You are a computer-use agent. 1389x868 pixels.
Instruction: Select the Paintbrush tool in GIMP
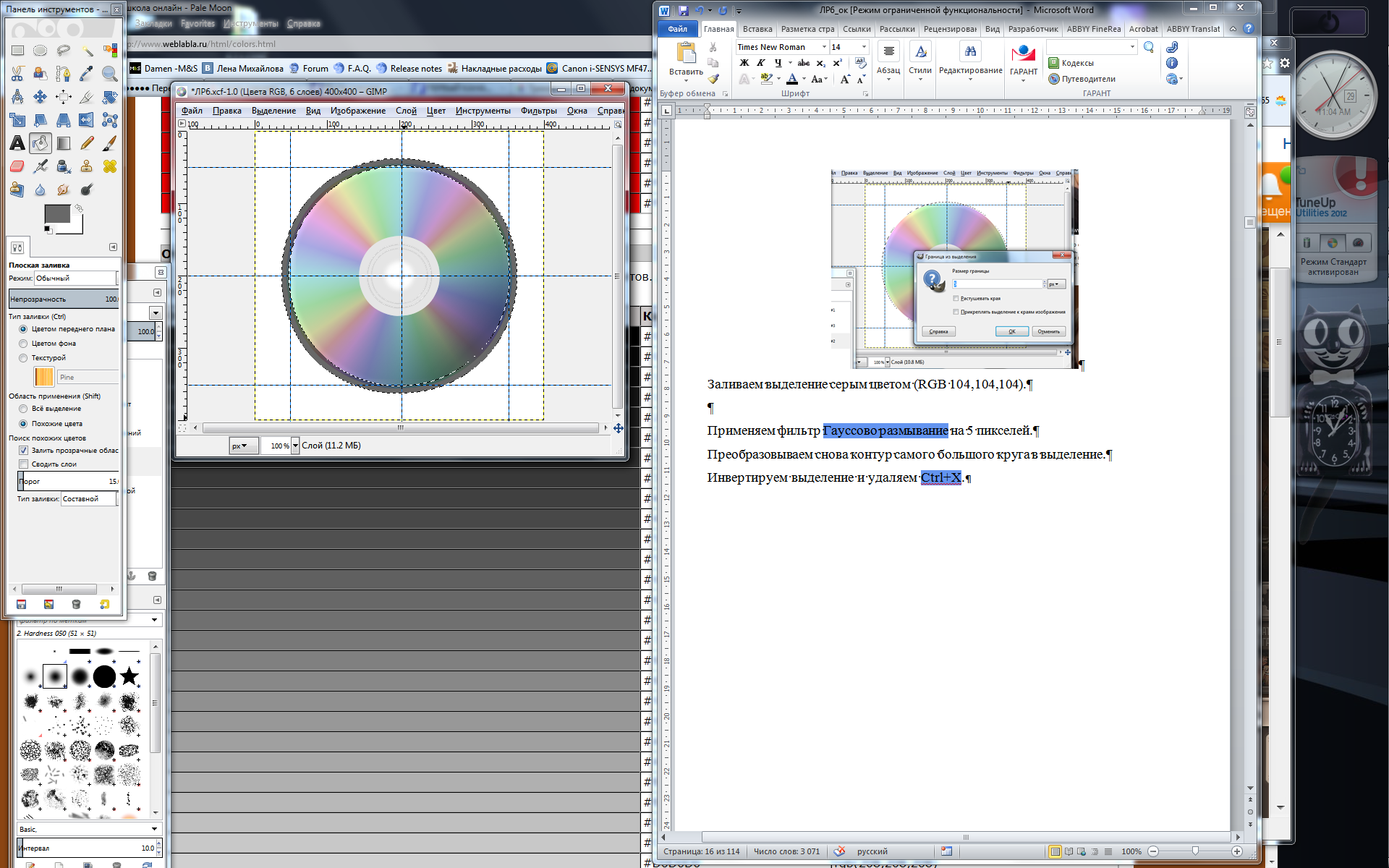[110, 143]
